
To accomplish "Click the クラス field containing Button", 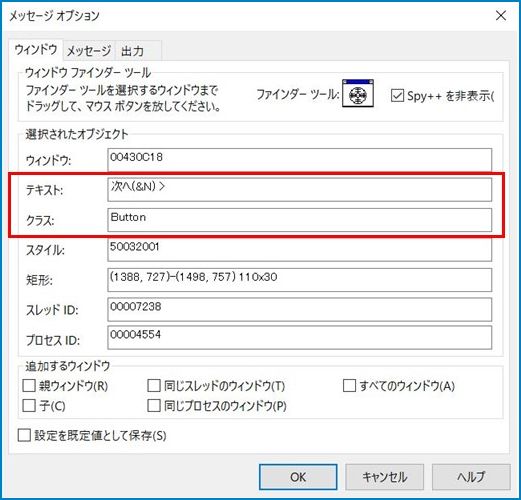I will [299, 220].
